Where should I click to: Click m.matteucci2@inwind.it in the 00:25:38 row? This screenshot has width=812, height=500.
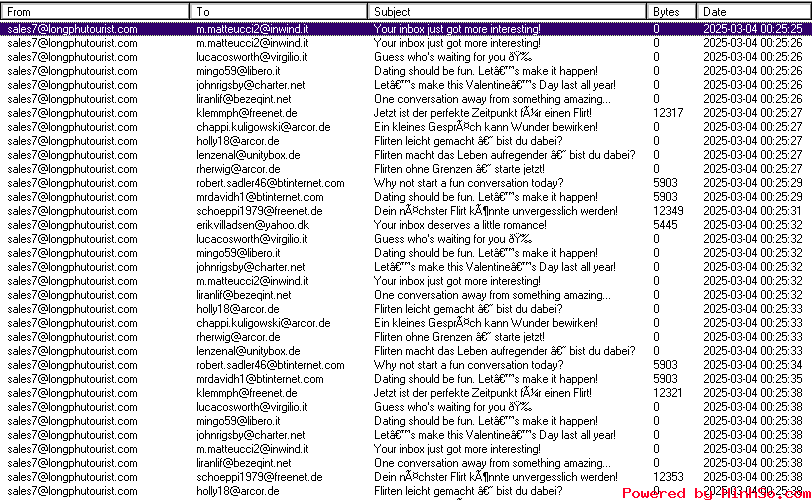pos(252,448)
